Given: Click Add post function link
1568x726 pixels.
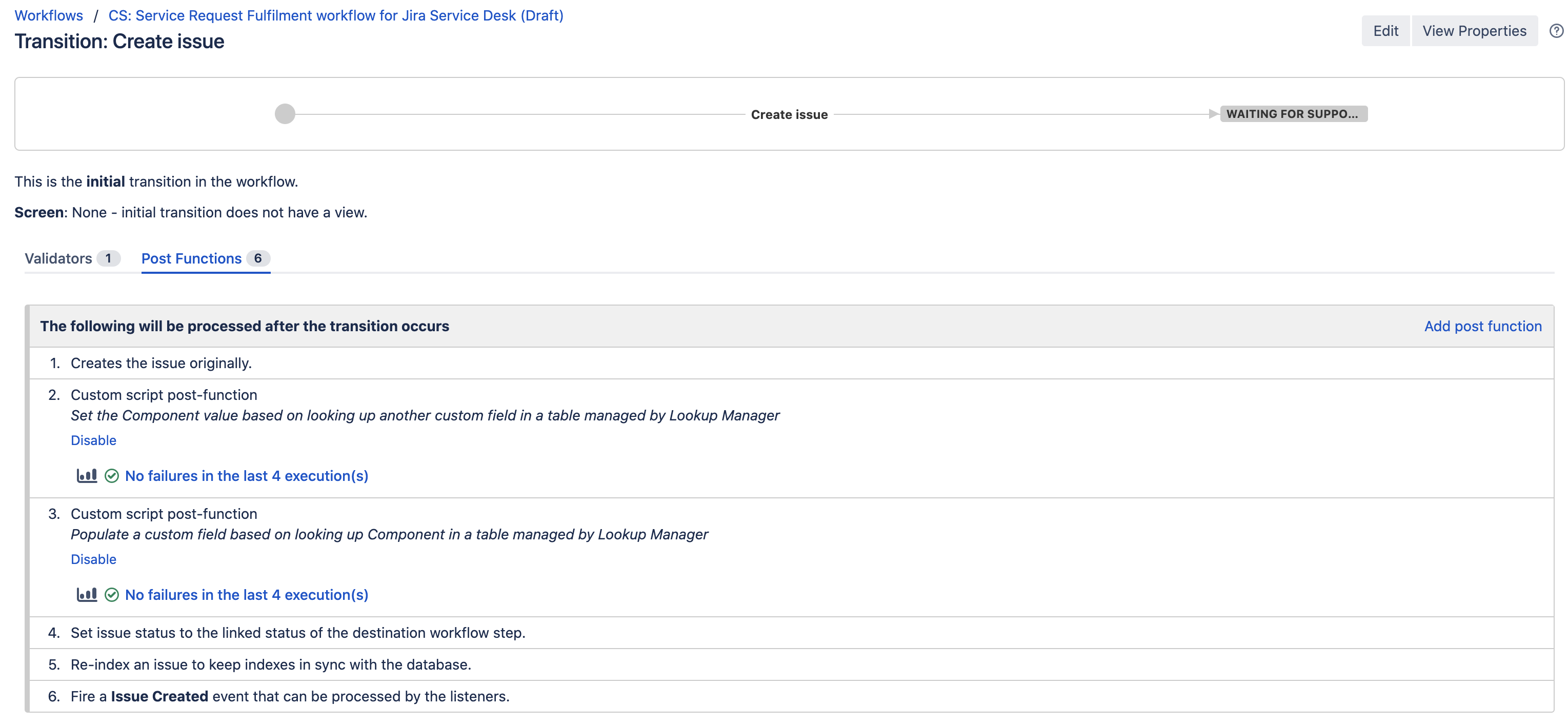Looking at the screenshot, I should click(1482, 326).
